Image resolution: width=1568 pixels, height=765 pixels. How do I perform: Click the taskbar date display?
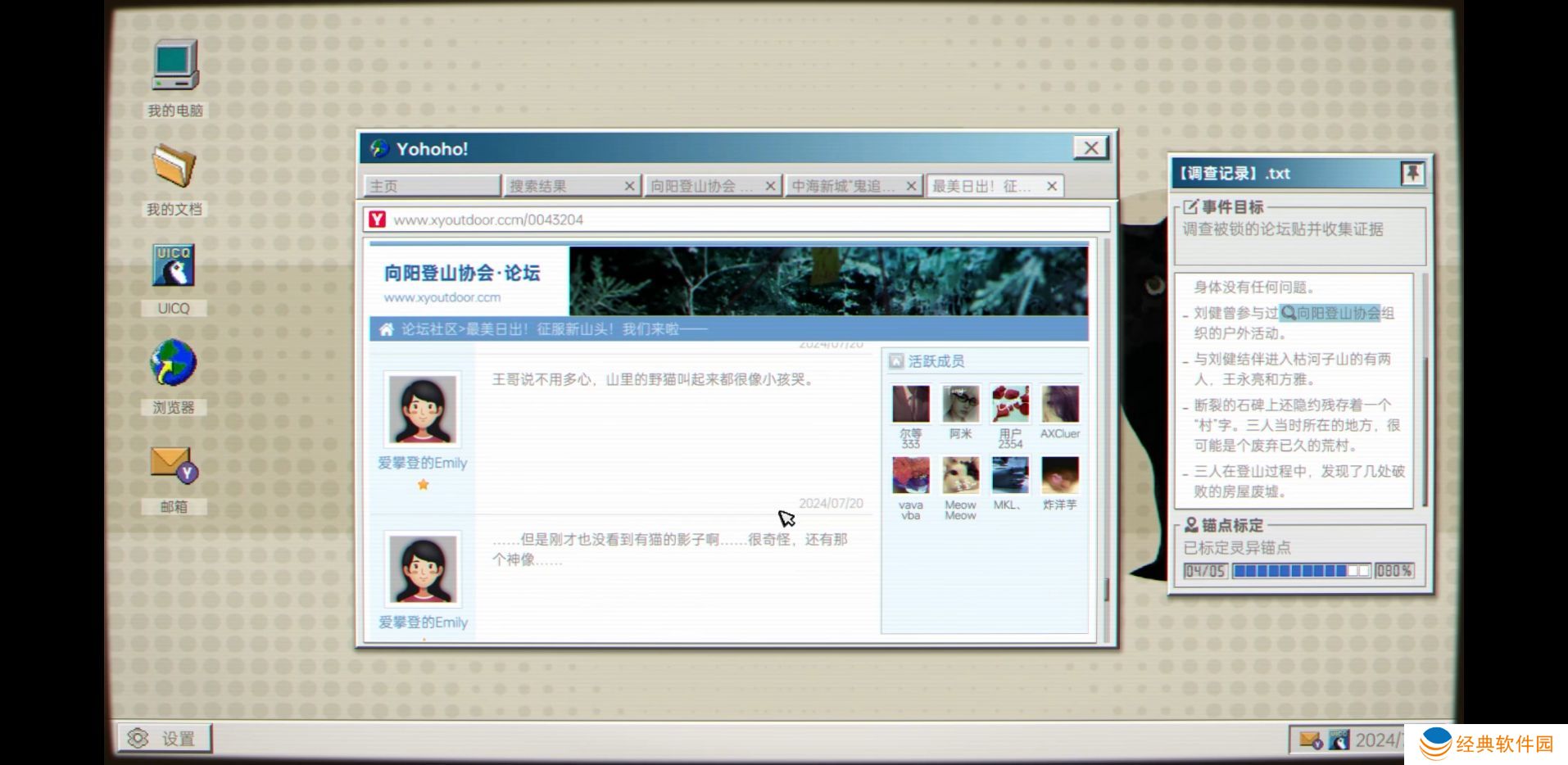click(x=1380, y=740)
